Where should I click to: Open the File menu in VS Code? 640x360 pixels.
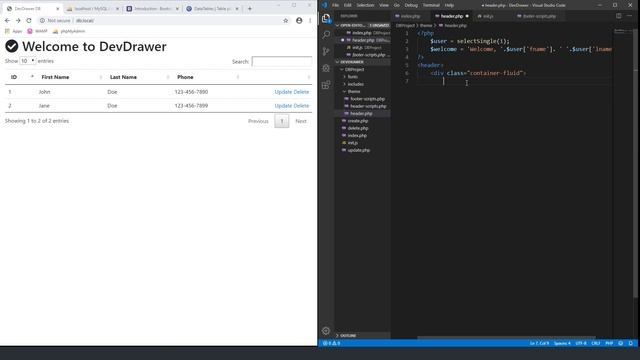click(x=336, y=5)
